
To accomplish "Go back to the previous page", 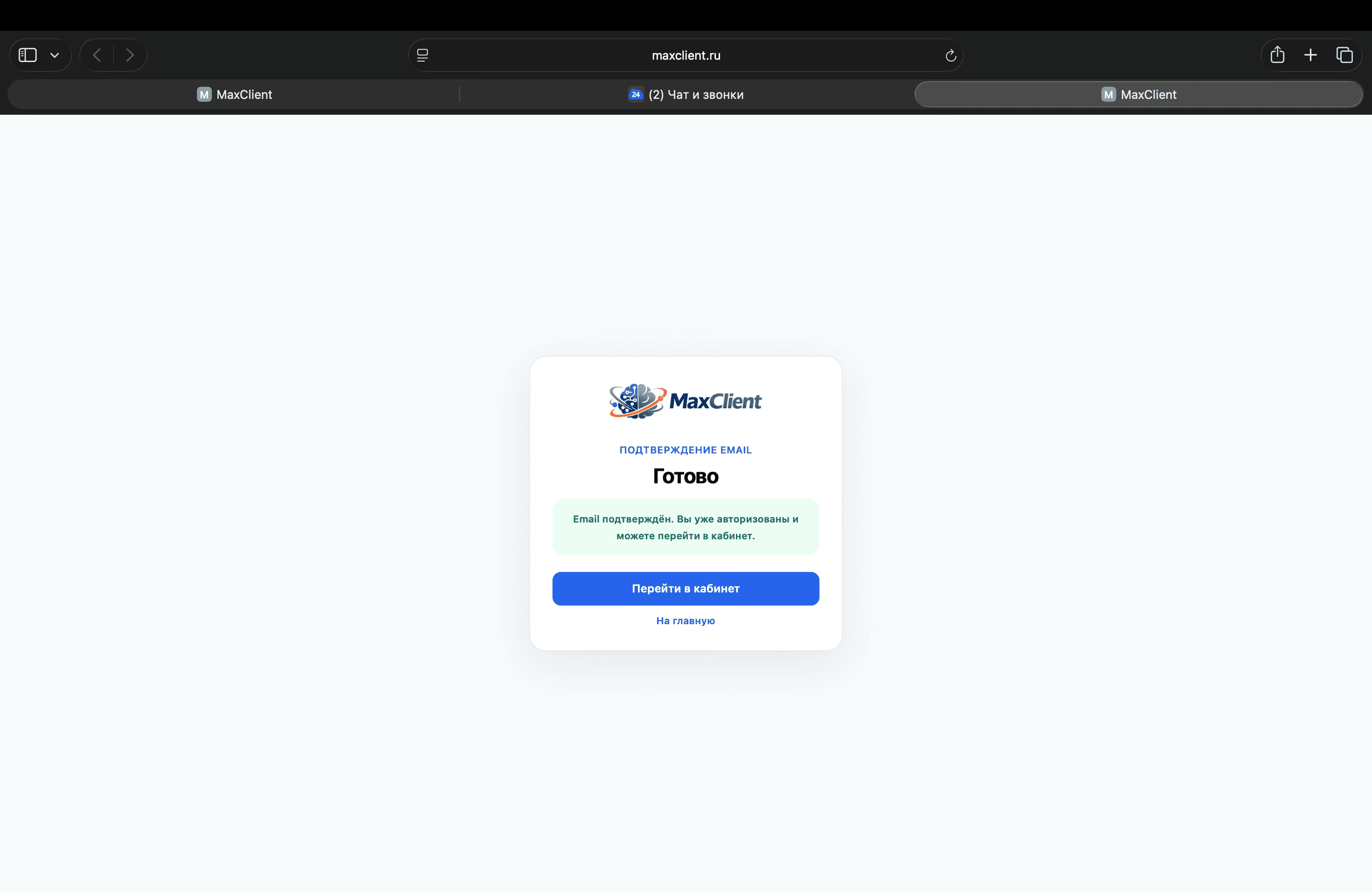I will click(x=97, y=56).
